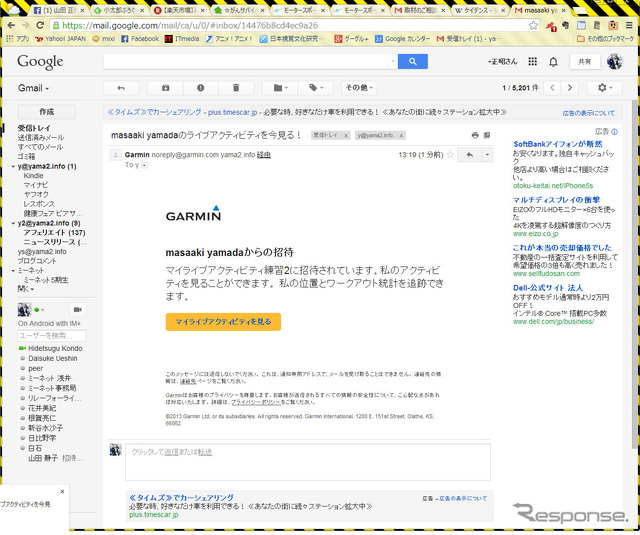This screenshot has height=535, width=640.
Task: Remove the y@yama2.info label from the message
Action: click(x=401, y=135)
